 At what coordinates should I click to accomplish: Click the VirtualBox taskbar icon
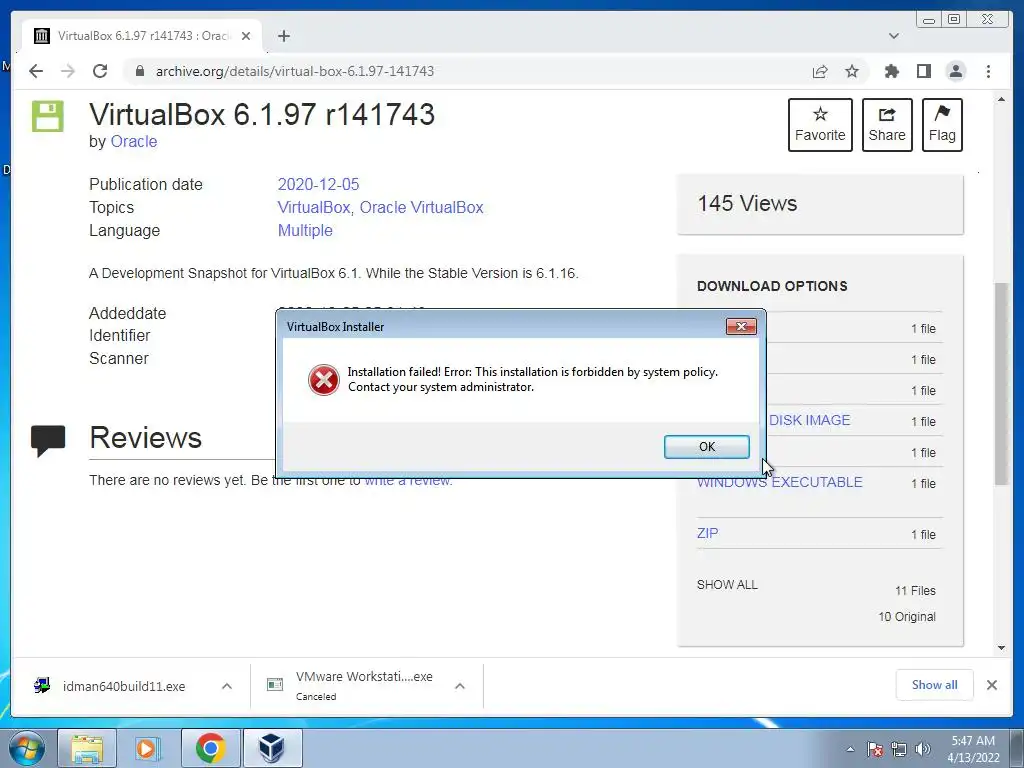272,748
